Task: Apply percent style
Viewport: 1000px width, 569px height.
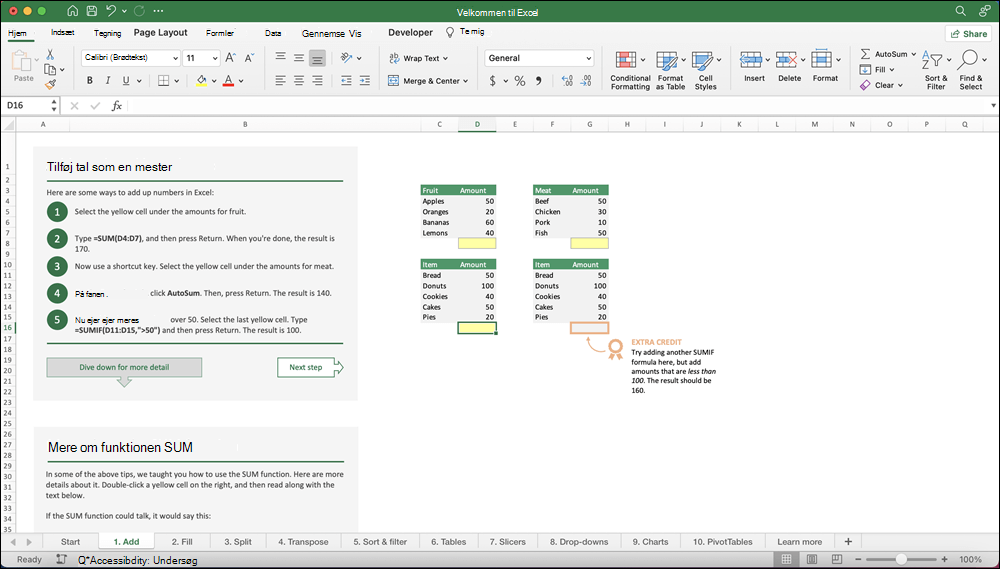Action: click(520, 81)
